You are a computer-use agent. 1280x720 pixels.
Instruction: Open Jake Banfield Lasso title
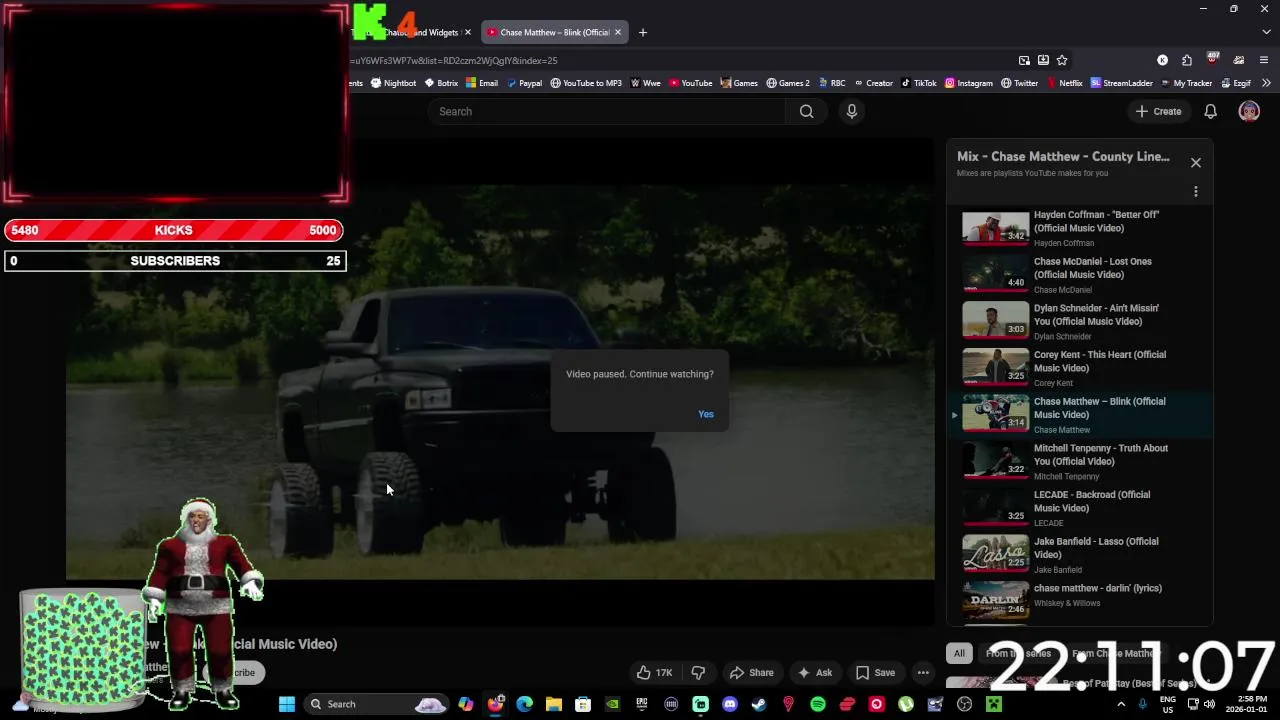[x=1096, y=548]
